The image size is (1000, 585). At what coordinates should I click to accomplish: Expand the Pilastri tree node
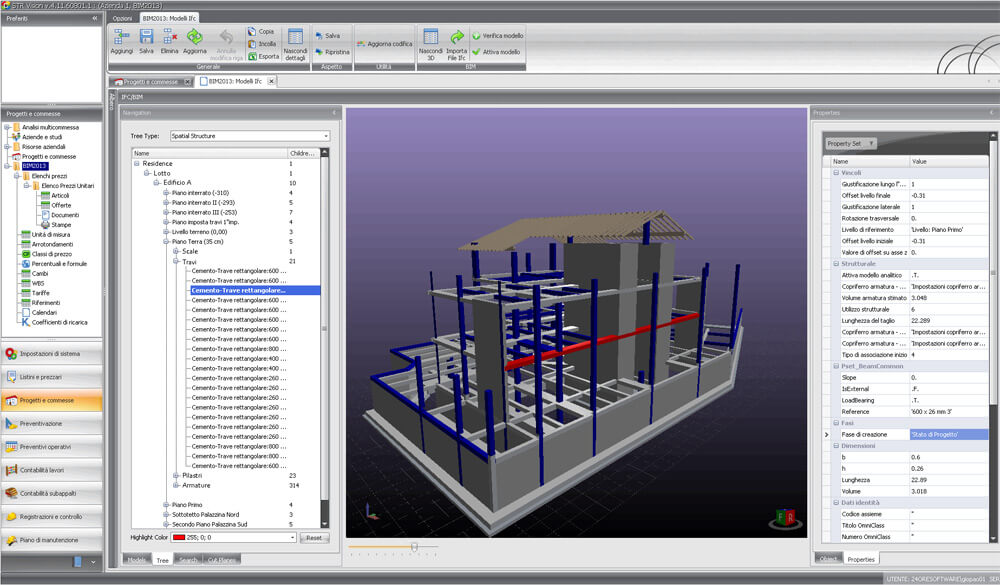pyautogui.click(x=176, y=475)
